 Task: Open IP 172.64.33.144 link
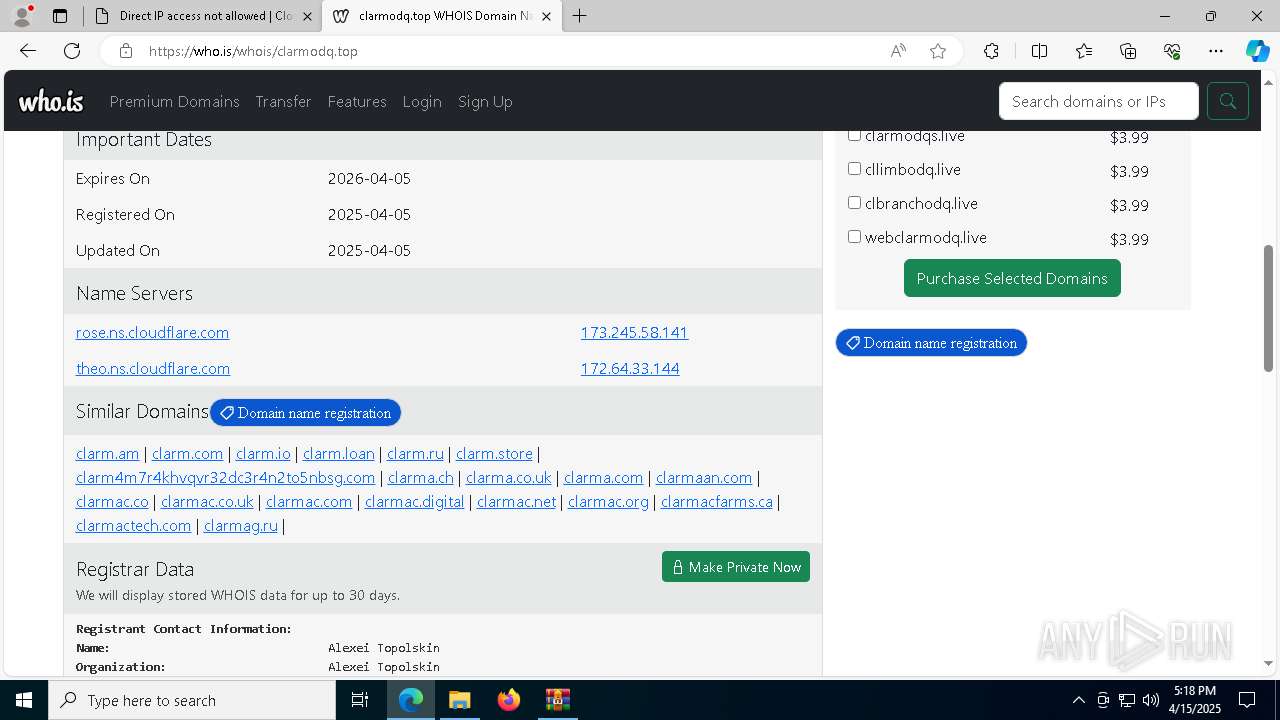630,368
